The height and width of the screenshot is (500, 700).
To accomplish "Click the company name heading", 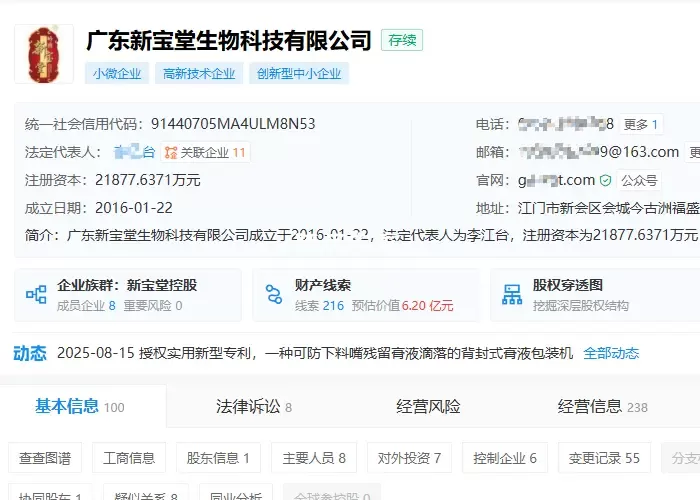I will [229, 40].
